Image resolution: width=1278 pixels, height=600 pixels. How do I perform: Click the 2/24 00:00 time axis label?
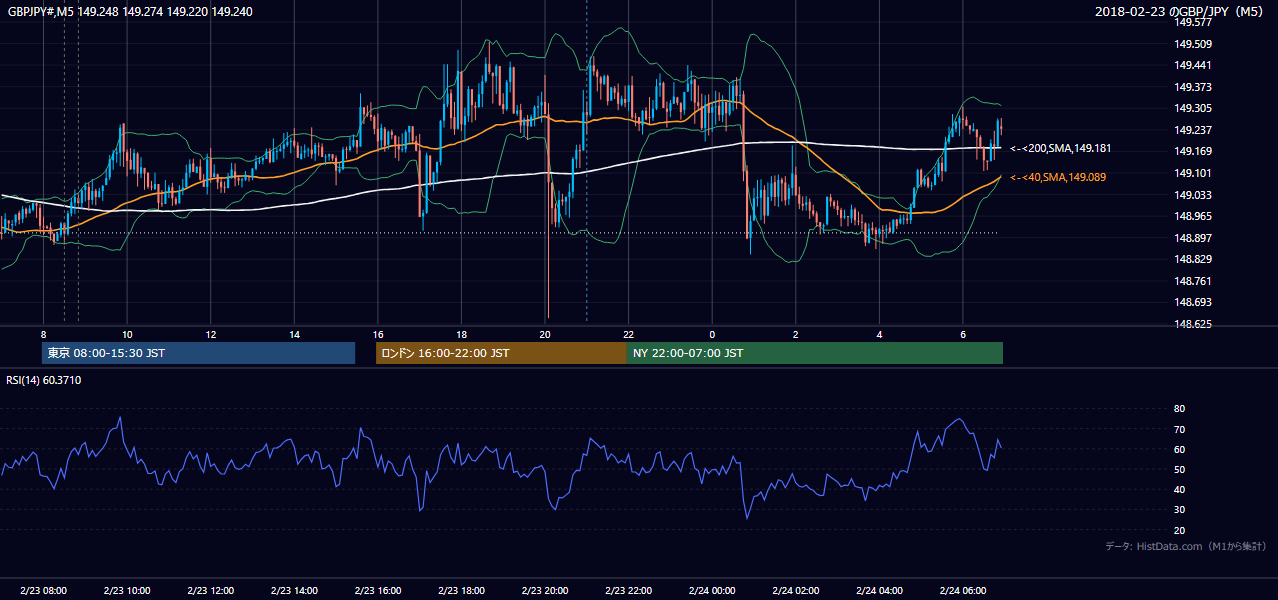[x=712, y=590]
